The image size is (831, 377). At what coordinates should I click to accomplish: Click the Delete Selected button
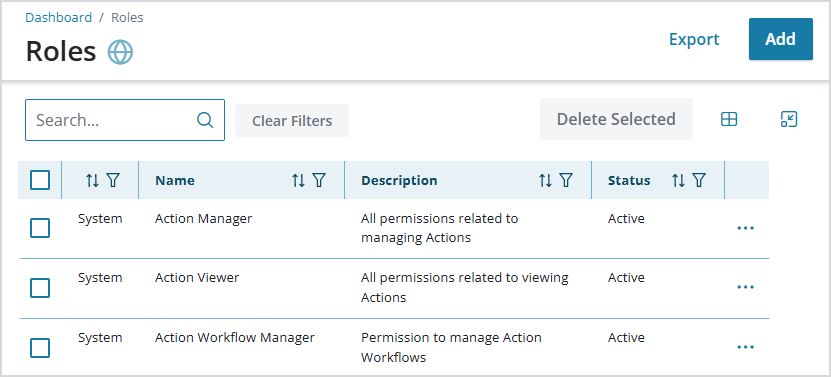pos(616,119)
